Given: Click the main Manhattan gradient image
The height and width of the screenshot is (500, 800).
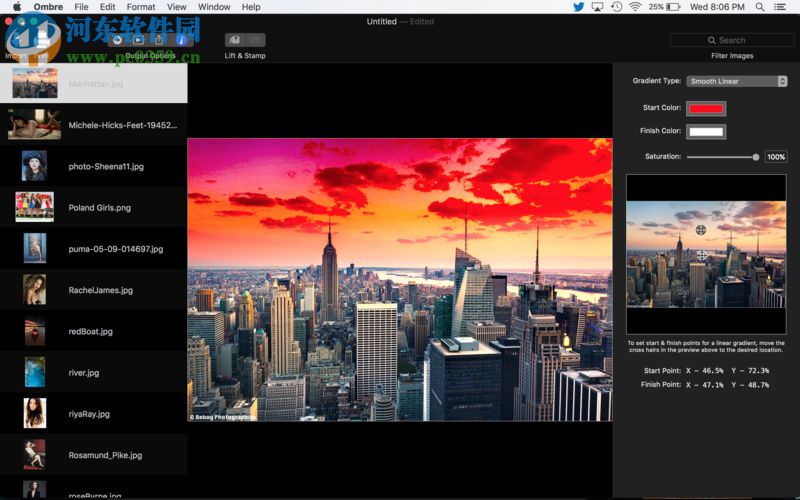Looking at the screenshot, I should click(400, 280).
